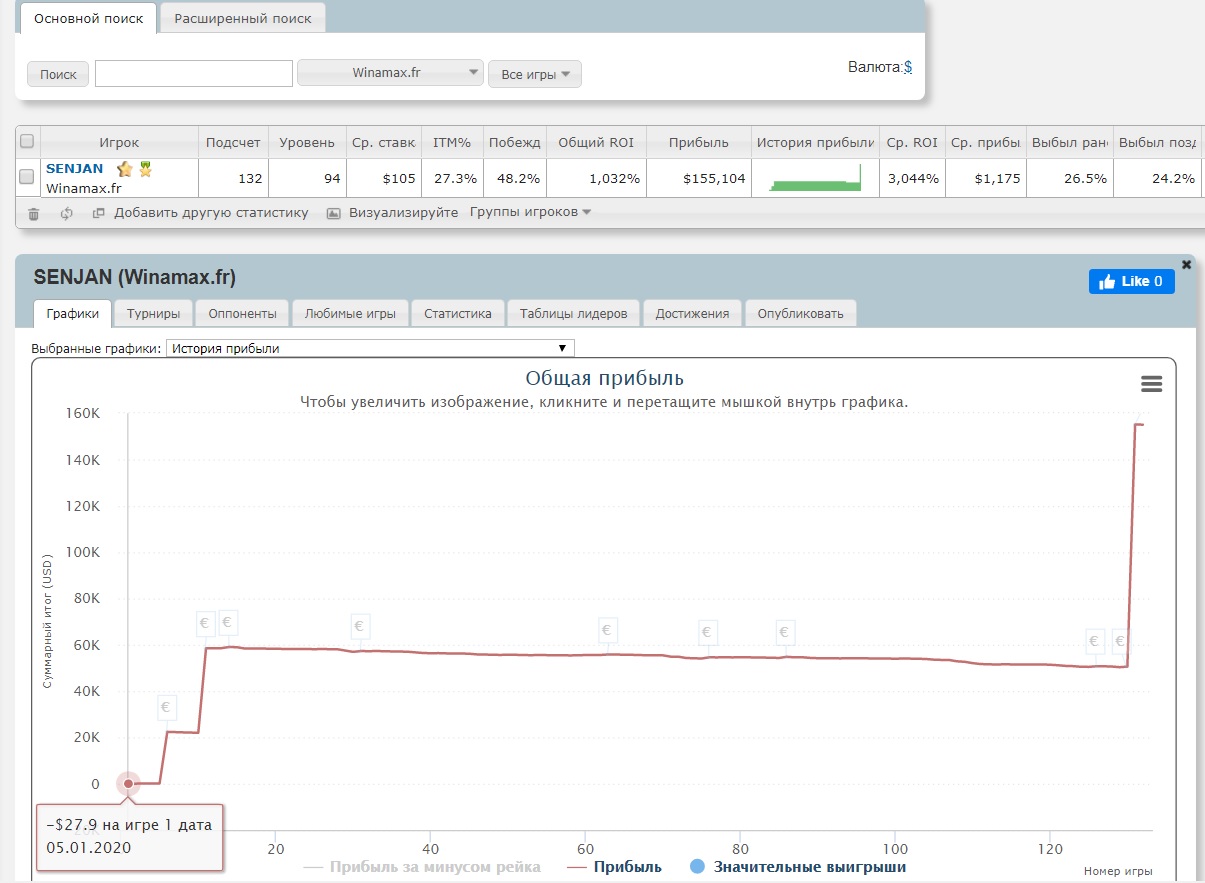This screenshot has width=1205, height=883.
Task: Tick the checkbox in SENJAN row
Action: [x=27, y=177]
